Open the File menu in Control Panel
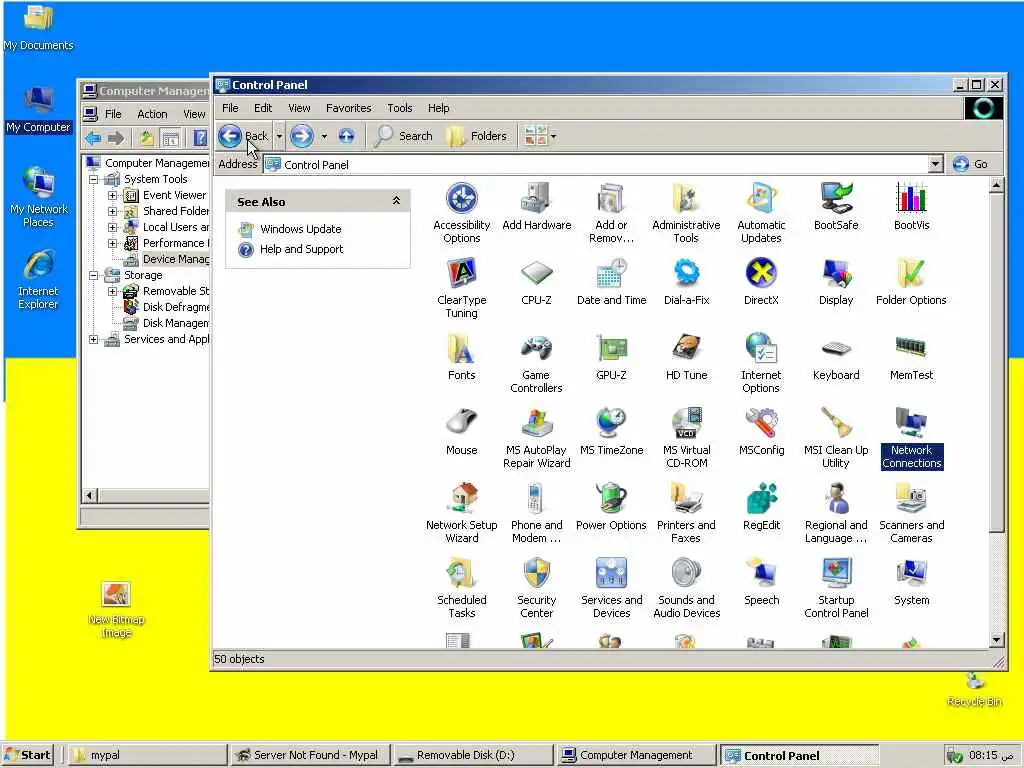1024x768 pixels. coord(230,108)
